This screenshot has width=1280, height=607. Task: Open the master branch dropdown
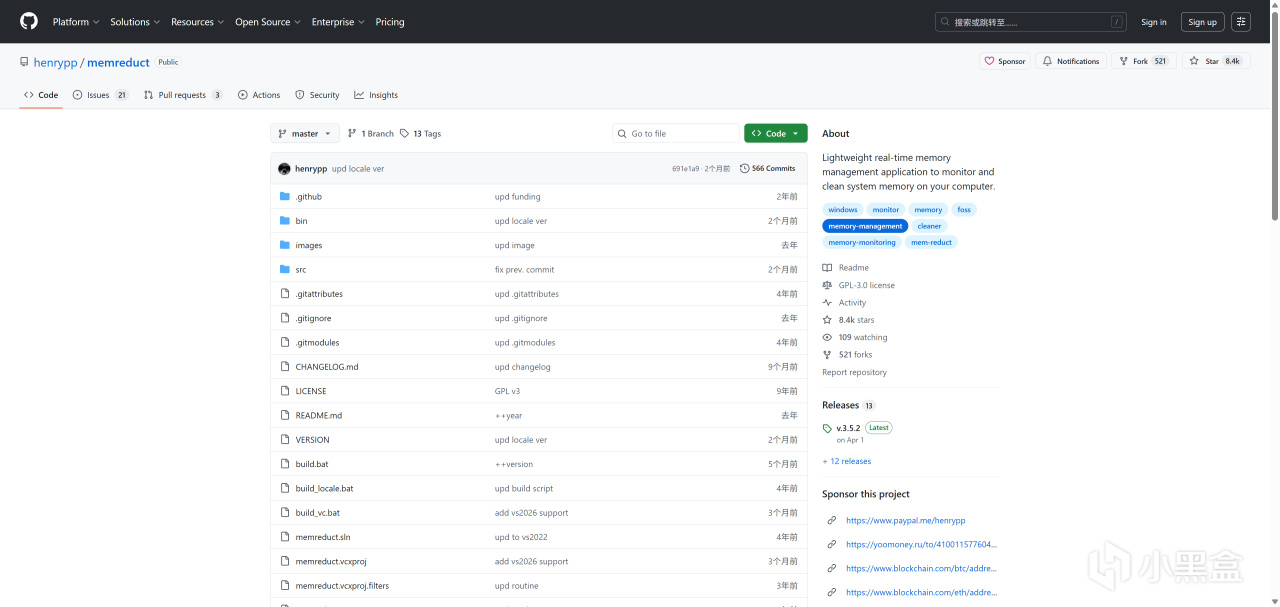click(x=305, y=133)
